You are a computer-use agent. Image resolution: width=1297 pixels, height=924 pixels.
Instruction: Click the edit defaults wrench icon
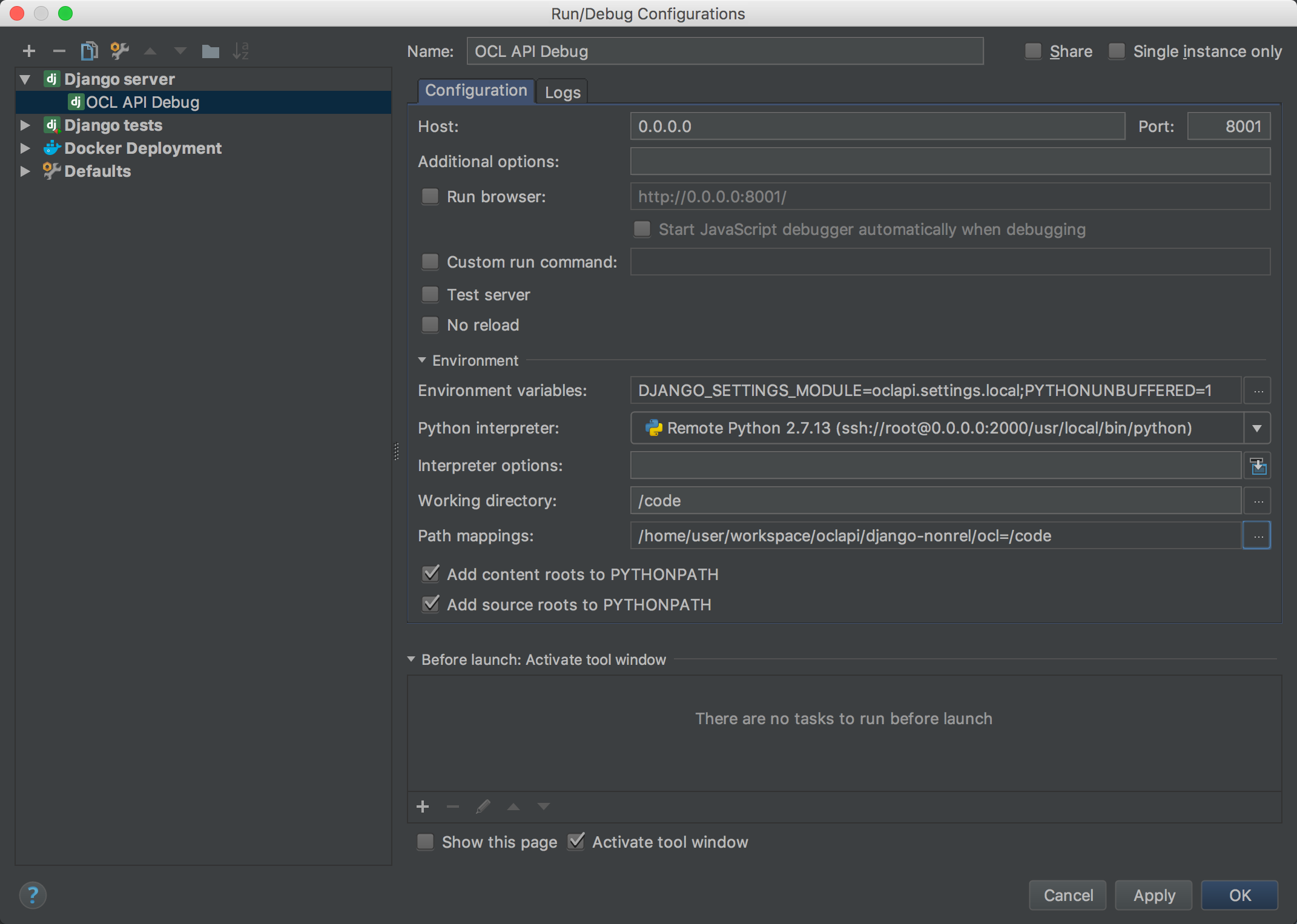click(119, 51)
